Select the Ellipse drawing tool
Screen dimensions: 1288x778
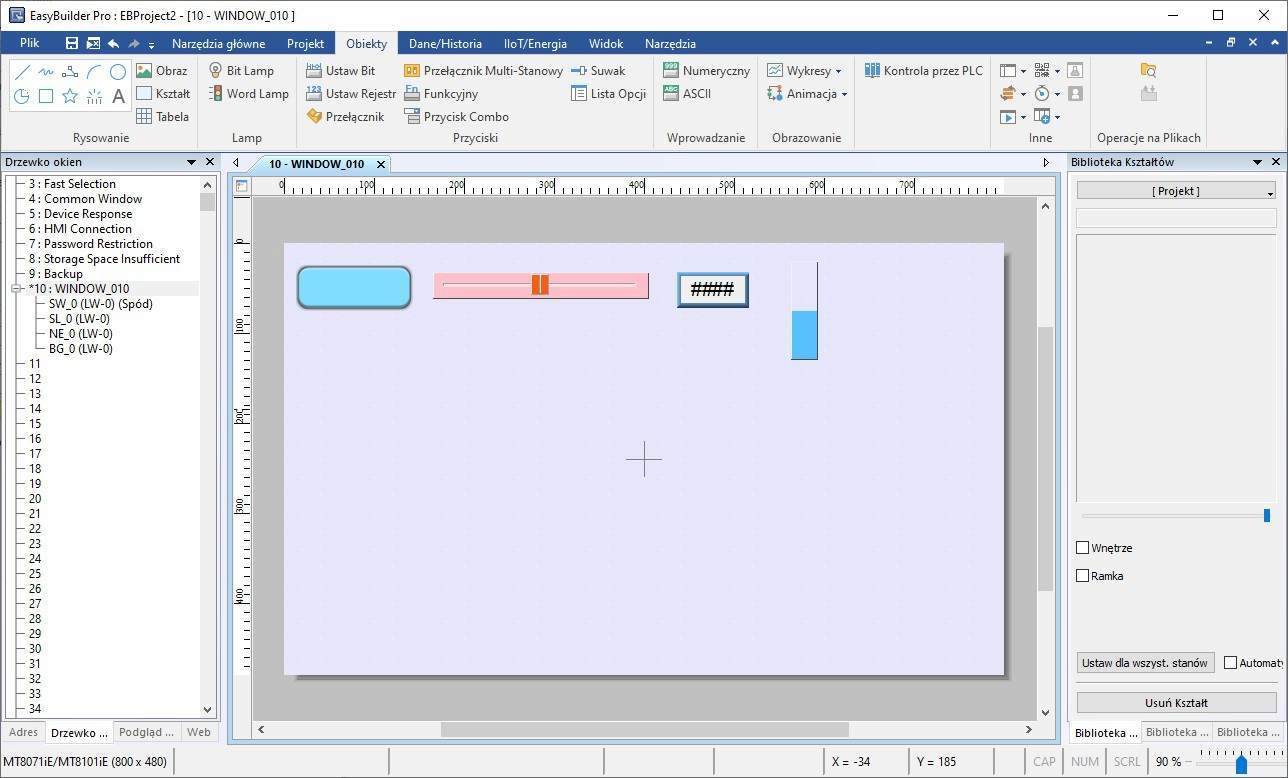[118, 72]
